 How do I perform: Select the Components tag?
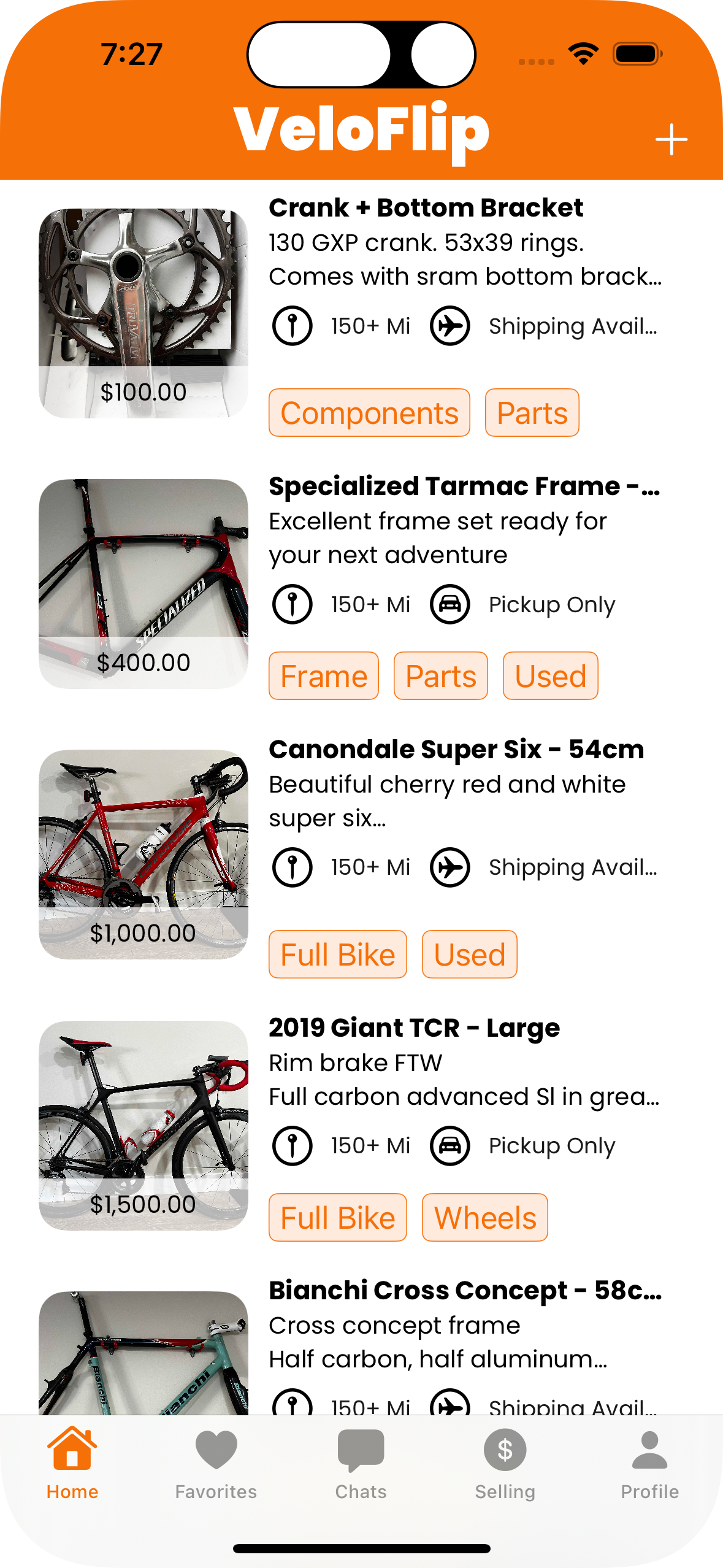[369, 413]
